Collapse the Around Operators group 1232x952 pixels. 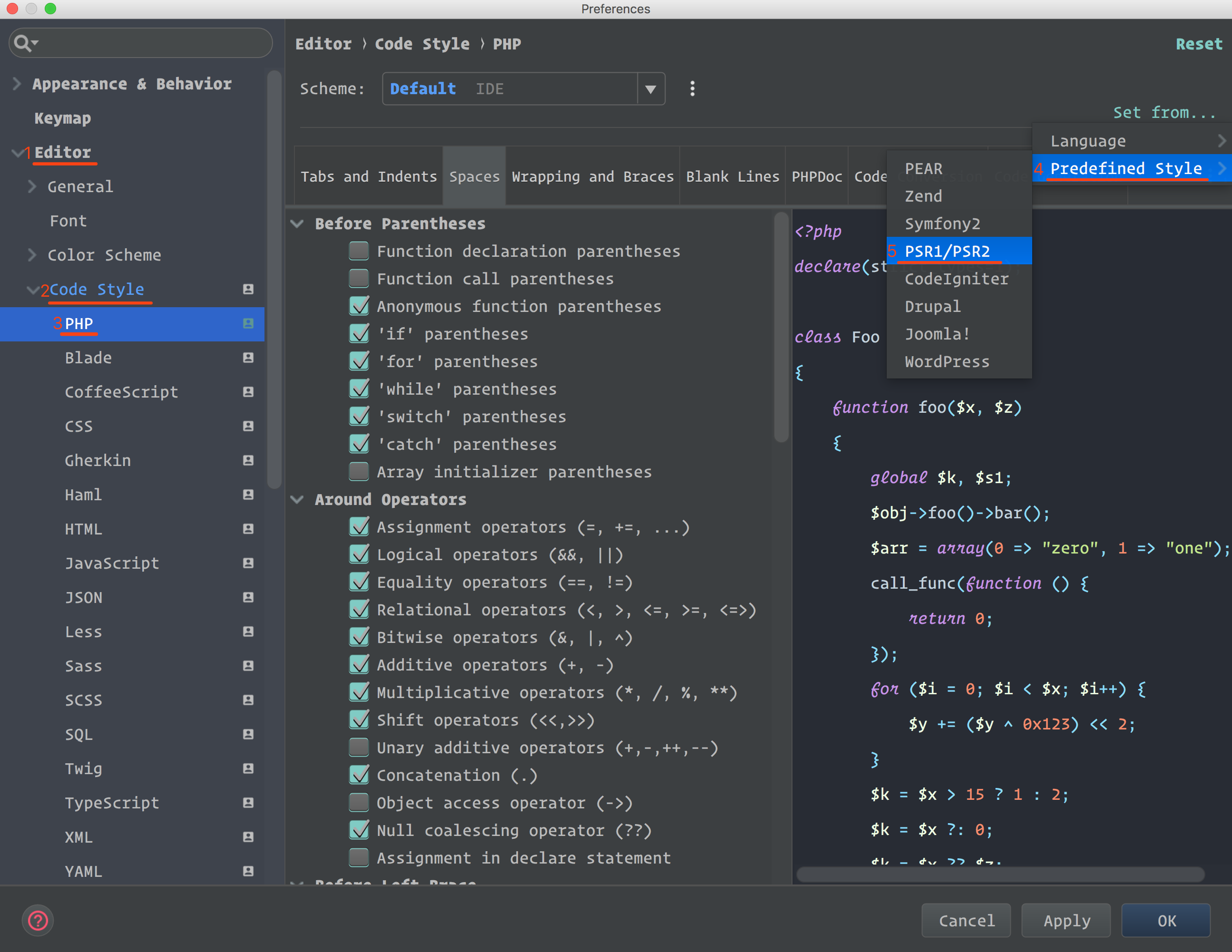(297, 500)
